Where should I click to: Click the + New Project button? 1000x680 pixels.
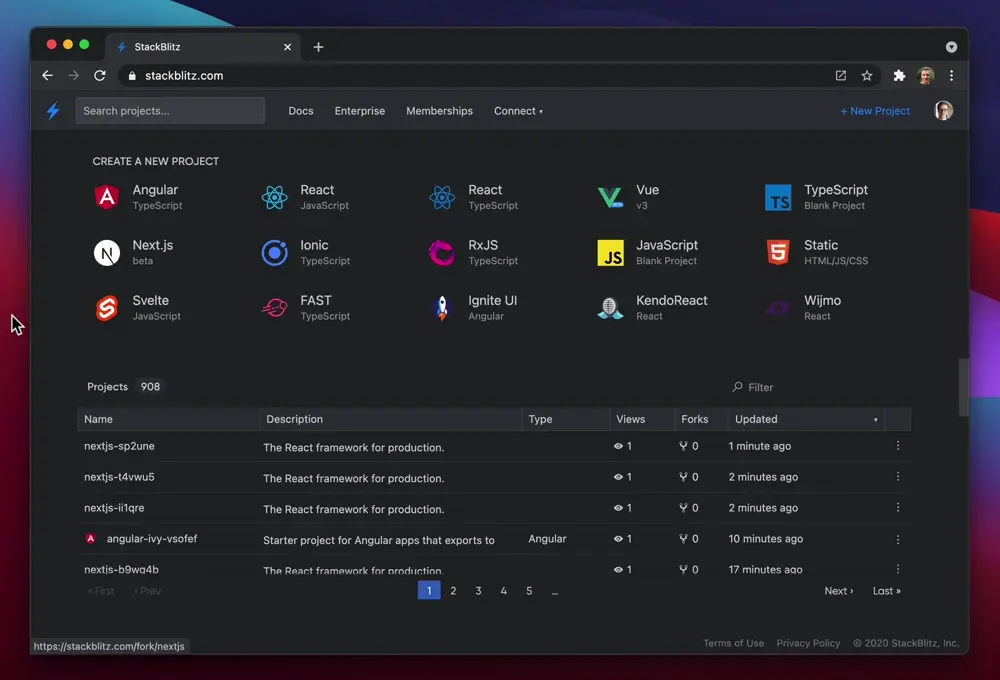coord(875,111)
